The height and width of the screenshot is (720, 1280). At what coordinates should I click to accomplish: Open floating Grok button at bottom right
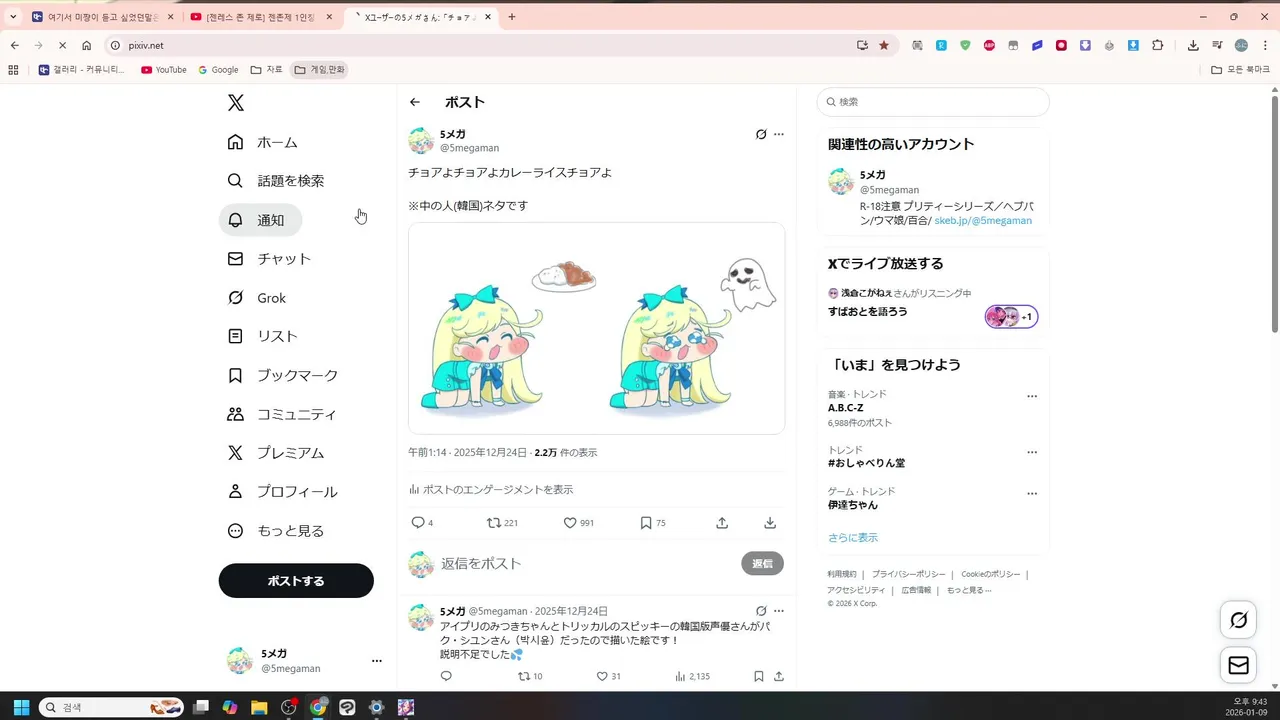click(1239, 620)
